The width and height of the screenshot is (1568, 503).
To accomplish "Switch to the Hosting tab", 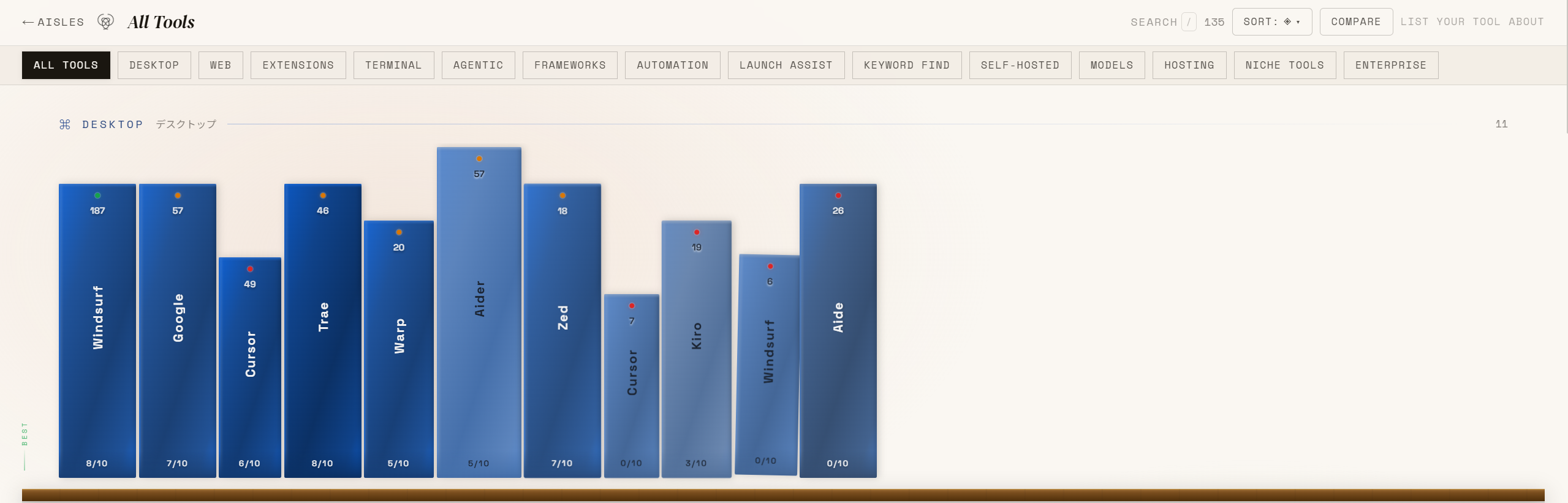I will click(x=1189, y=65).
